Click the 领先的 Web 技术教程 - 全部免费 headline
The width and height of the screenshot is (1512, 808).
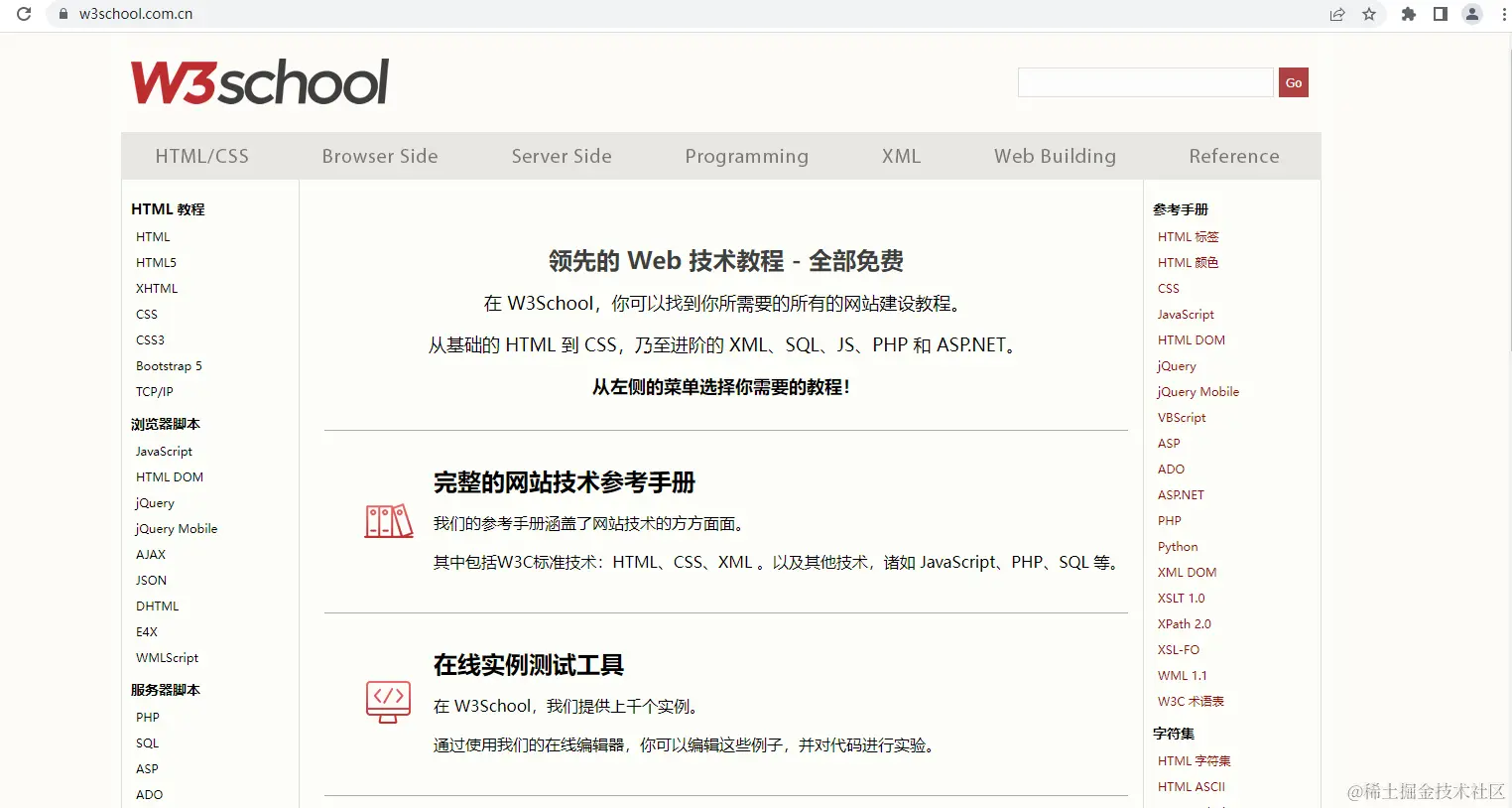click(x=726, y=261)
